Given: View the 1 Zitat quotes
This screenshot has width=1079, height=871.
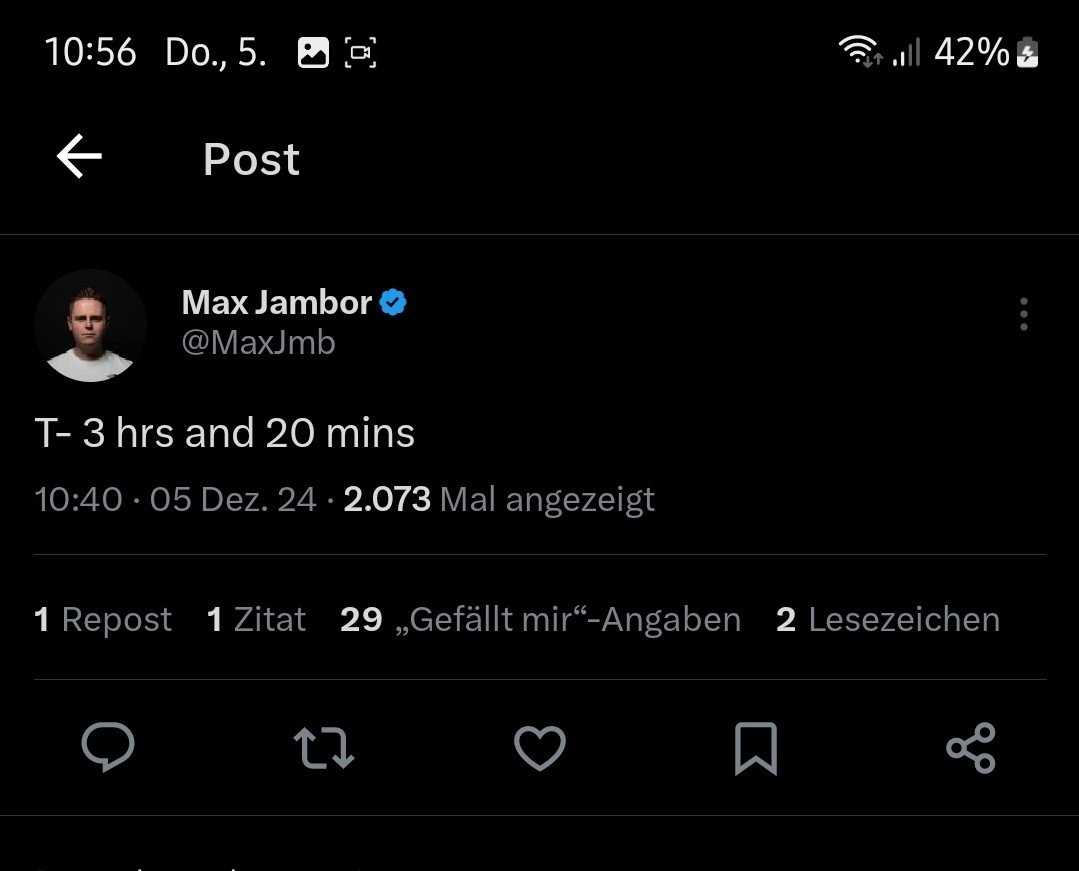Looking at the screenshot, I should (x=256, y=620).
